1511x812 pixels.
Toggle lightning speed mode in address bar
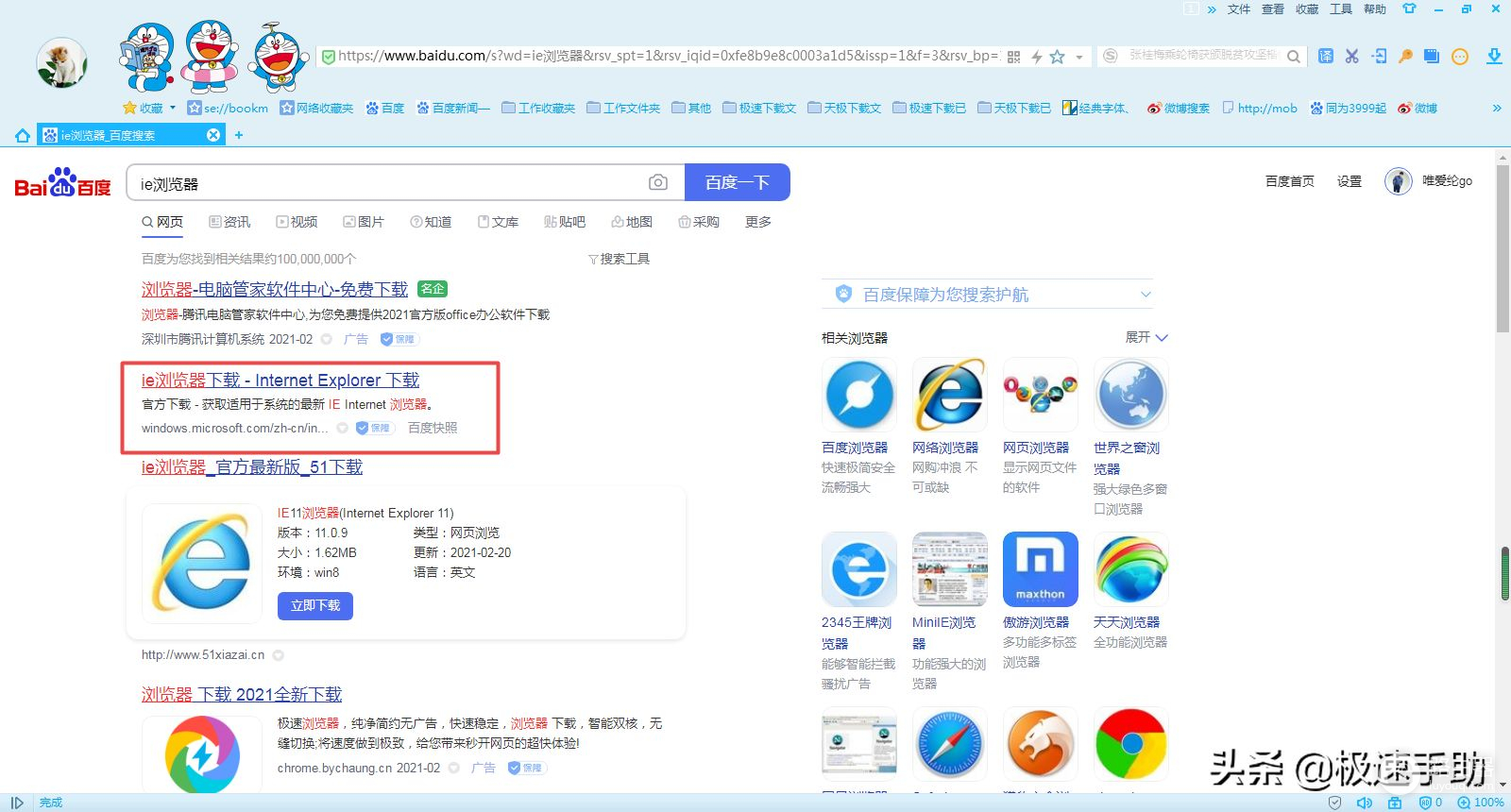[1036, 57]
